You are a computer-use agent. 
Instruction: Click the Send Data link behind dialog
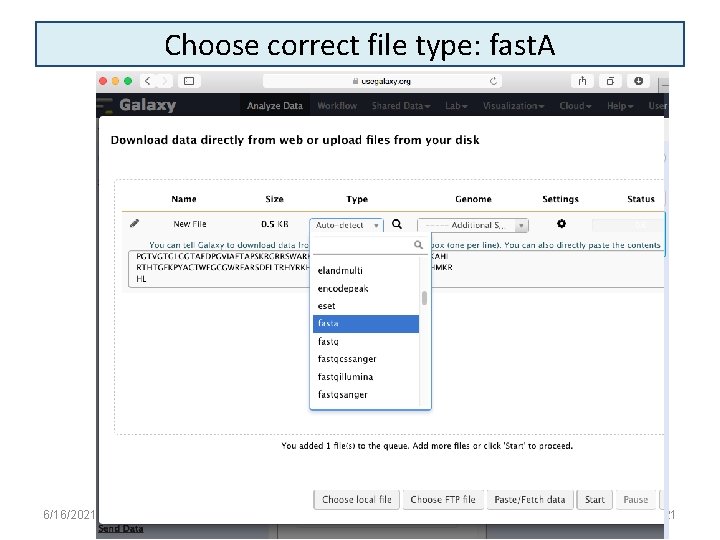[x=120, y=529]
